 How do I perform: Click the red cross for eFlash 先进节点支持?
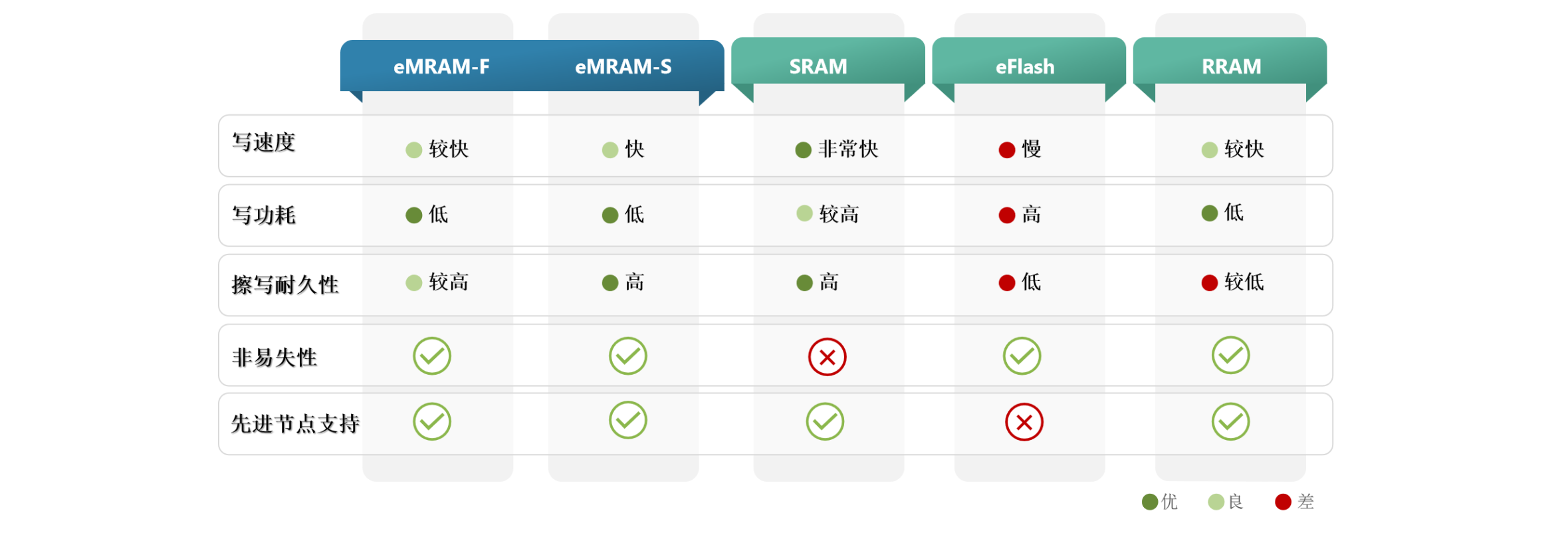pyautogui.click(x=1024, y=422)
